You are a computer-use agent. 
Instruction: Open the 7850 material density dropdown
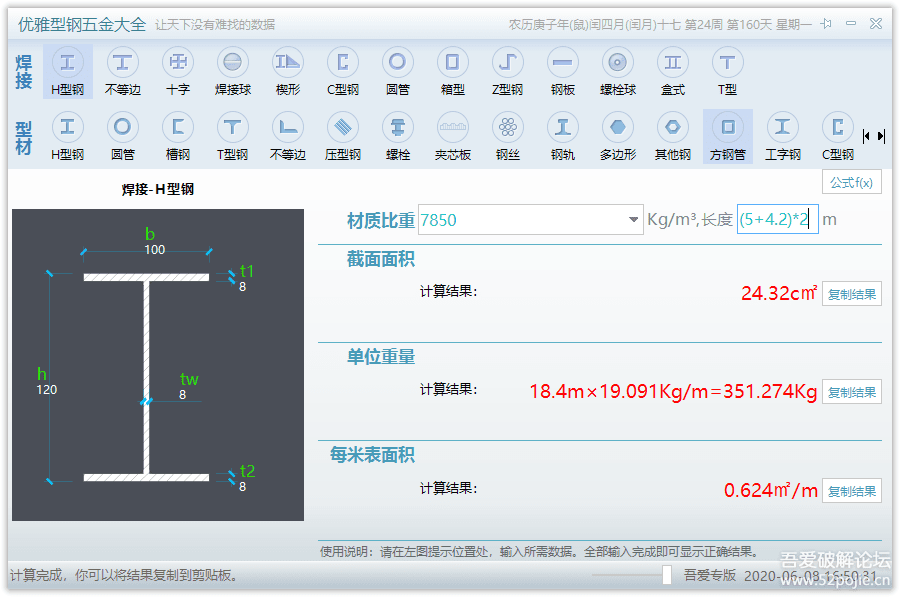point(632,220)
